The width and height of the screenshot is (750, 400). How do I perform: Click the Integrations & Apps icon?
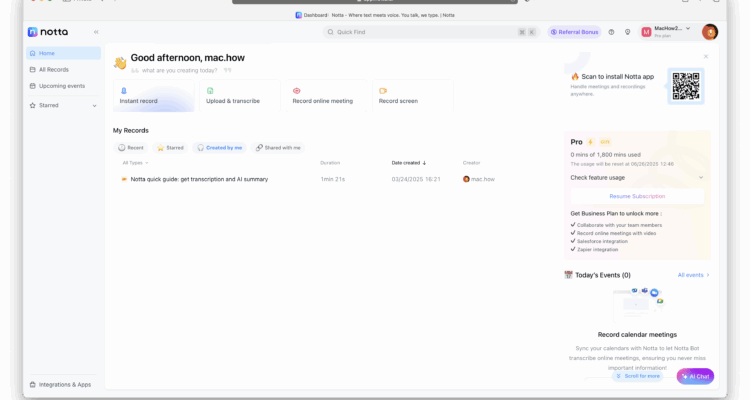(x=33, y=385)
